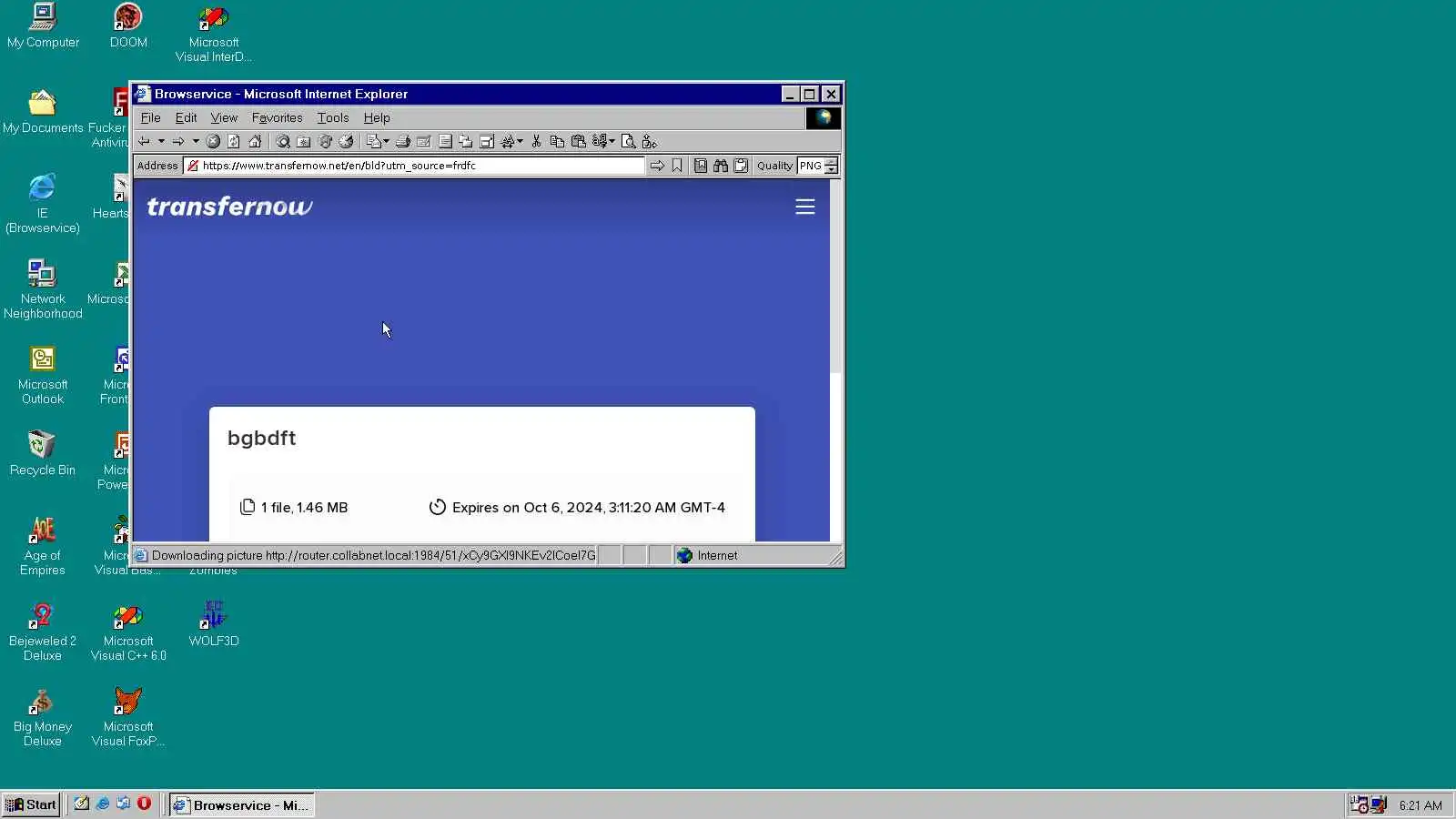Viewport: 1456px width, 819px height.
Task: Select the Bejeweled 2 Deluxe desktop icon
Action: point(43,632)
